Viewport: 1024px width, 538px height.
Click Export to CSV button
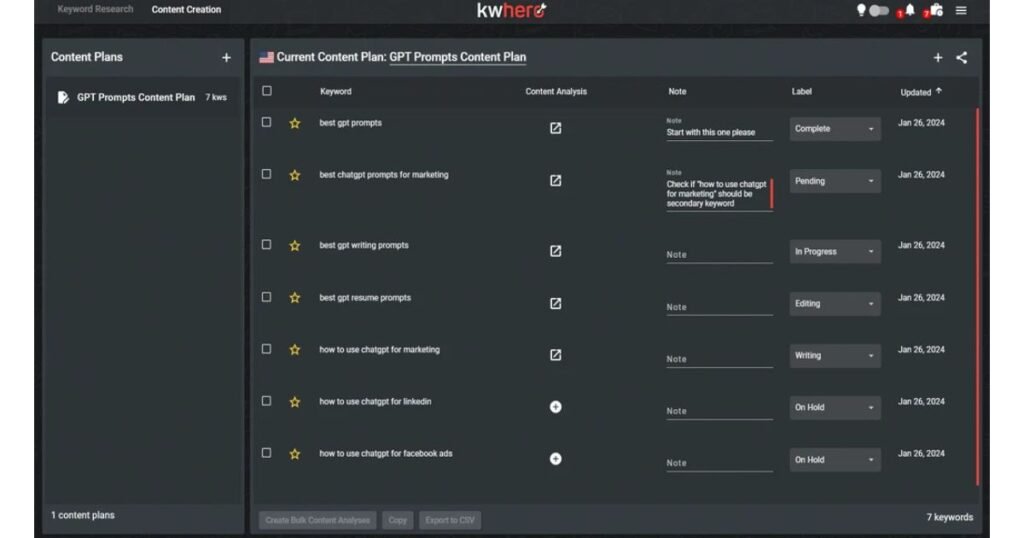pos(450,520)
